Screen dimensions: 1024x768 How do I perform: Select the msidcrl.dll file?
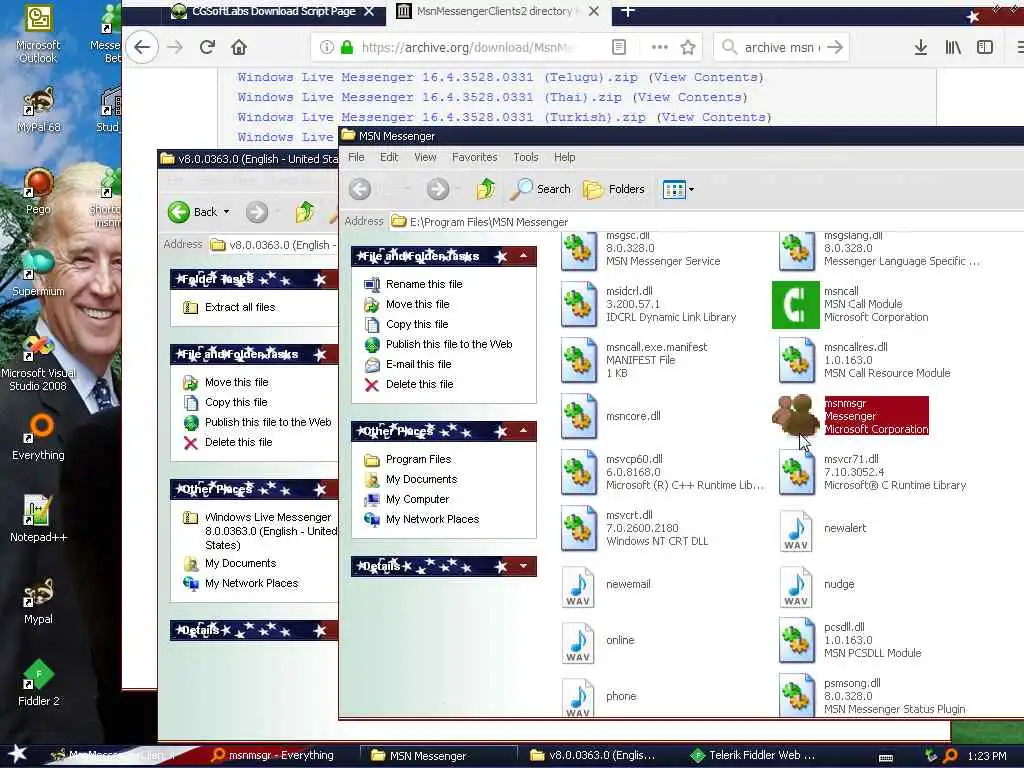[x=648, y=304]
